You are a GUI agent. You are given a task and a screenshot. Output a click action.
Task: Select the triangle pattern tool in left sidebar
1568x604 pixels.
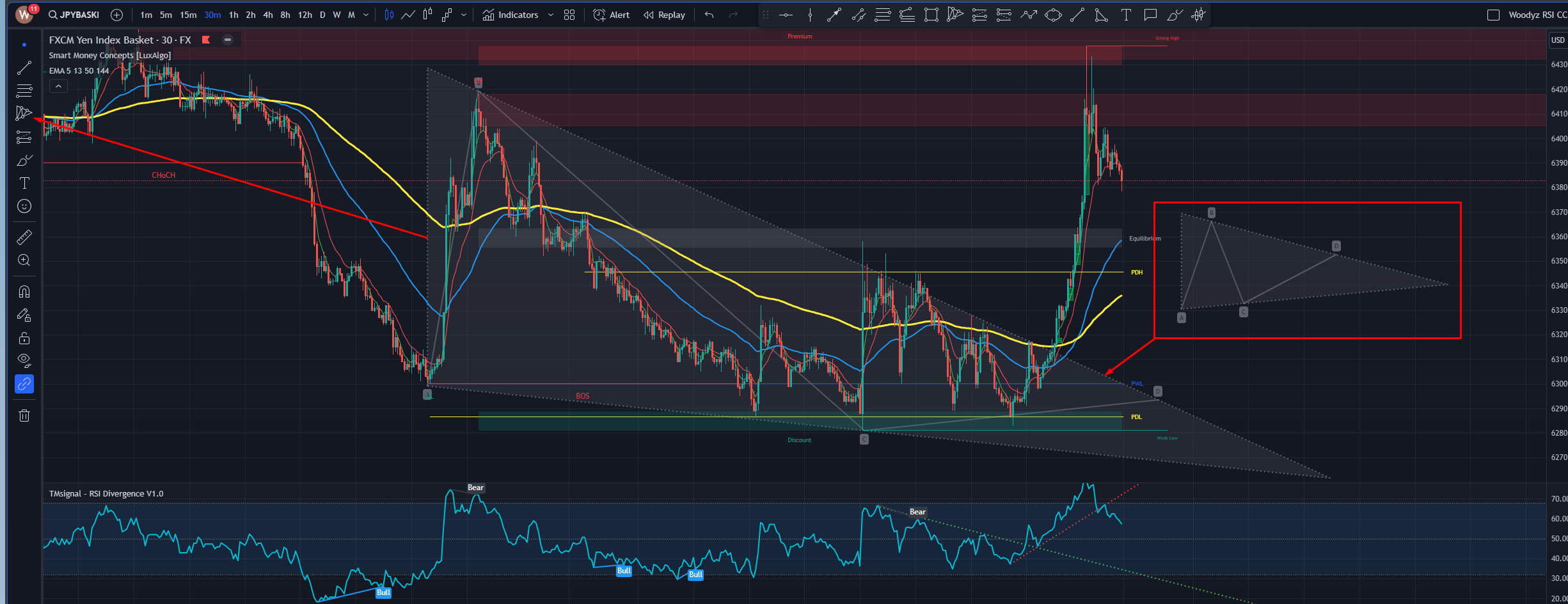24,113
